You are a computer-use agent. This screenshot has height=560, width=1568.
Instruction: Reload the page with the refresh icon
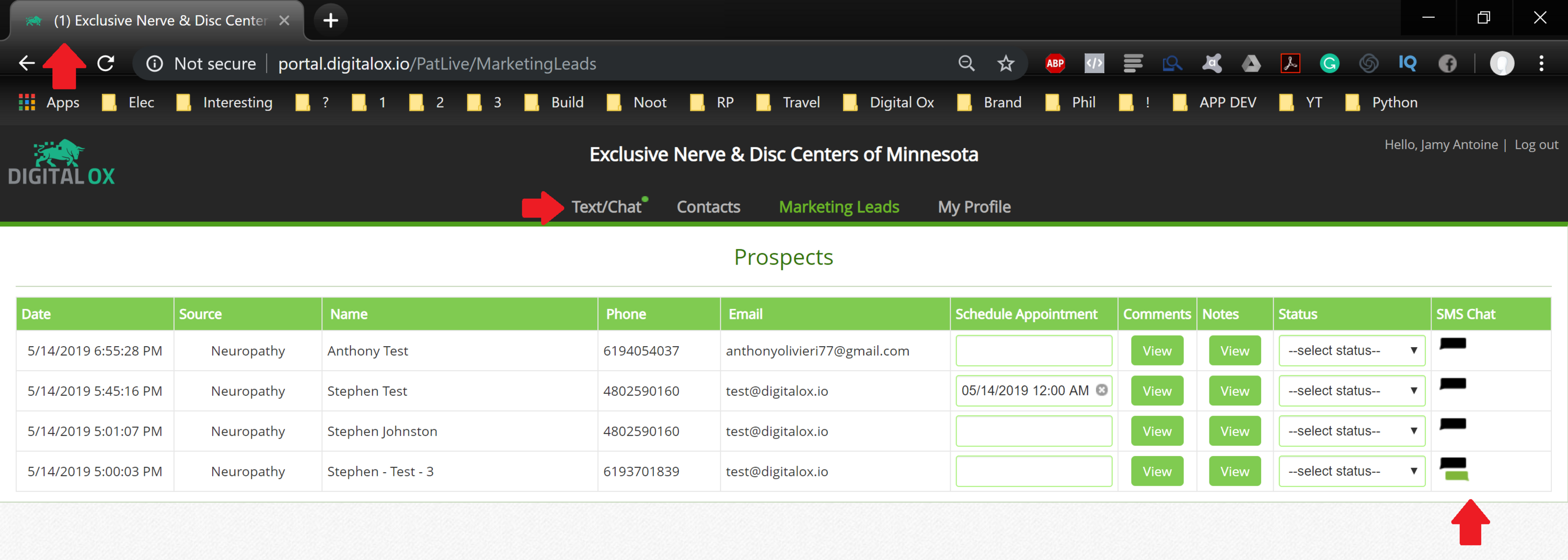106,63
